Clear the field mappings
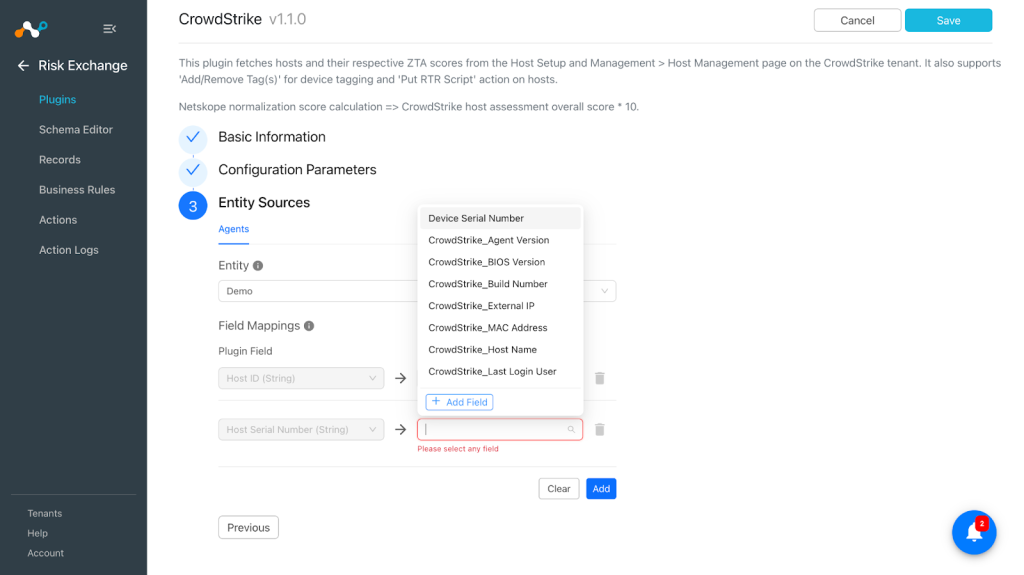The width and height of the screenshot is (1024, 575). 558,489
